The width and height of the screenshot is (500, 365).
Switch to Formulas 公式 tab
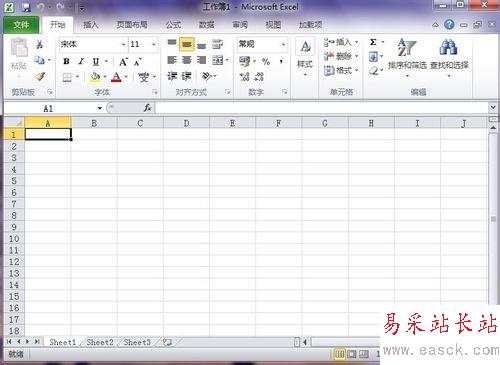coord(173,25)
